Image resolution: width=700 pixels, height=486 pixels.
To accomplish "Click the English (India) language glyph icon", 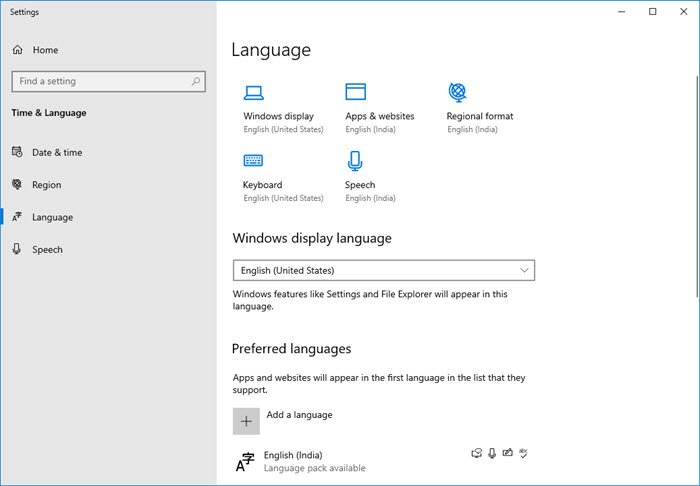I will tap(245, 462).
